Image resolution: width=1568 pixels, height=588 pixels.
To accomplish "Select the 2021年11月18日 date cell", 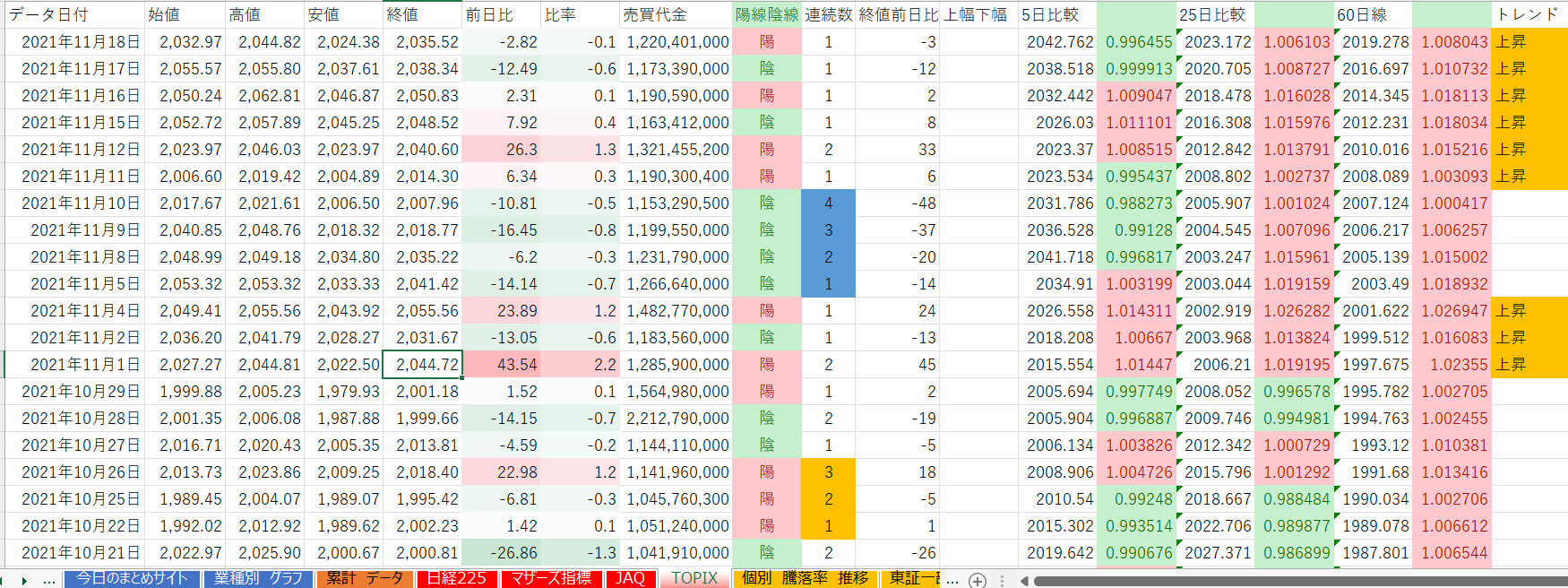I will pos(75,41).
